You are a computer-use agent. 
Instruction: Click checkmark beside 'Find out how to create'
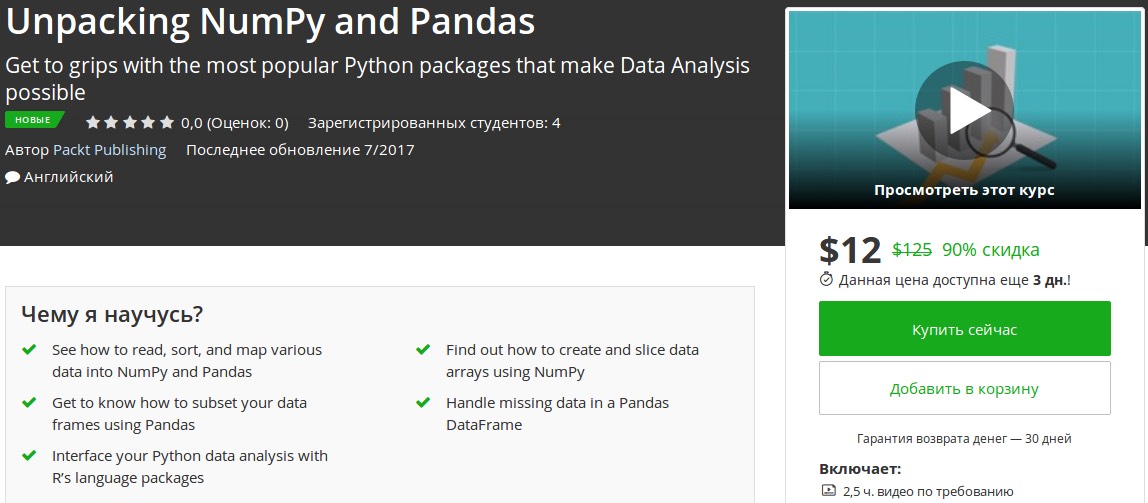coord(422,351)
